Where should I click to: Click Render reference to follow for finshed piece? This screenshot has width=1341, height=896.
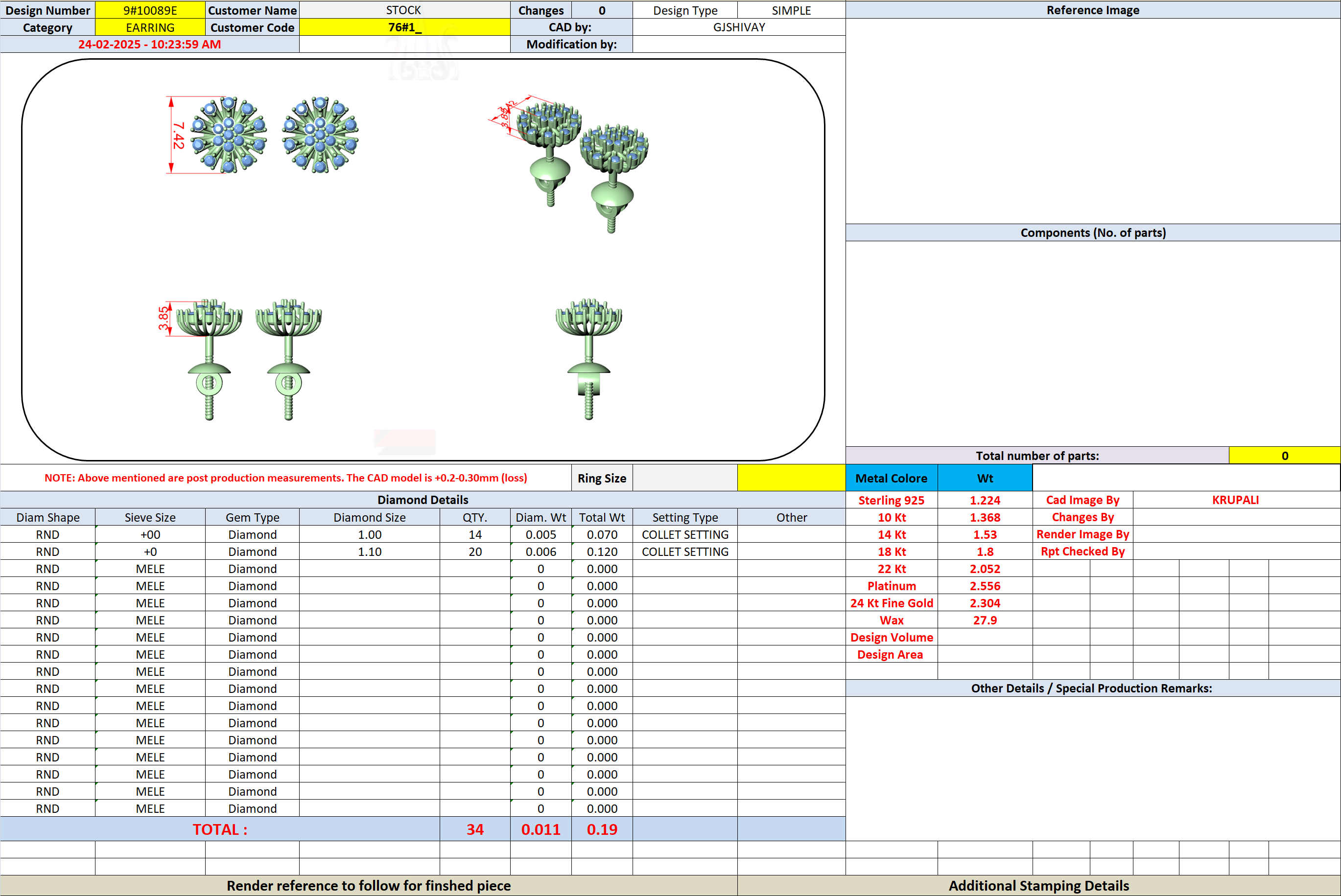(369, 885)
